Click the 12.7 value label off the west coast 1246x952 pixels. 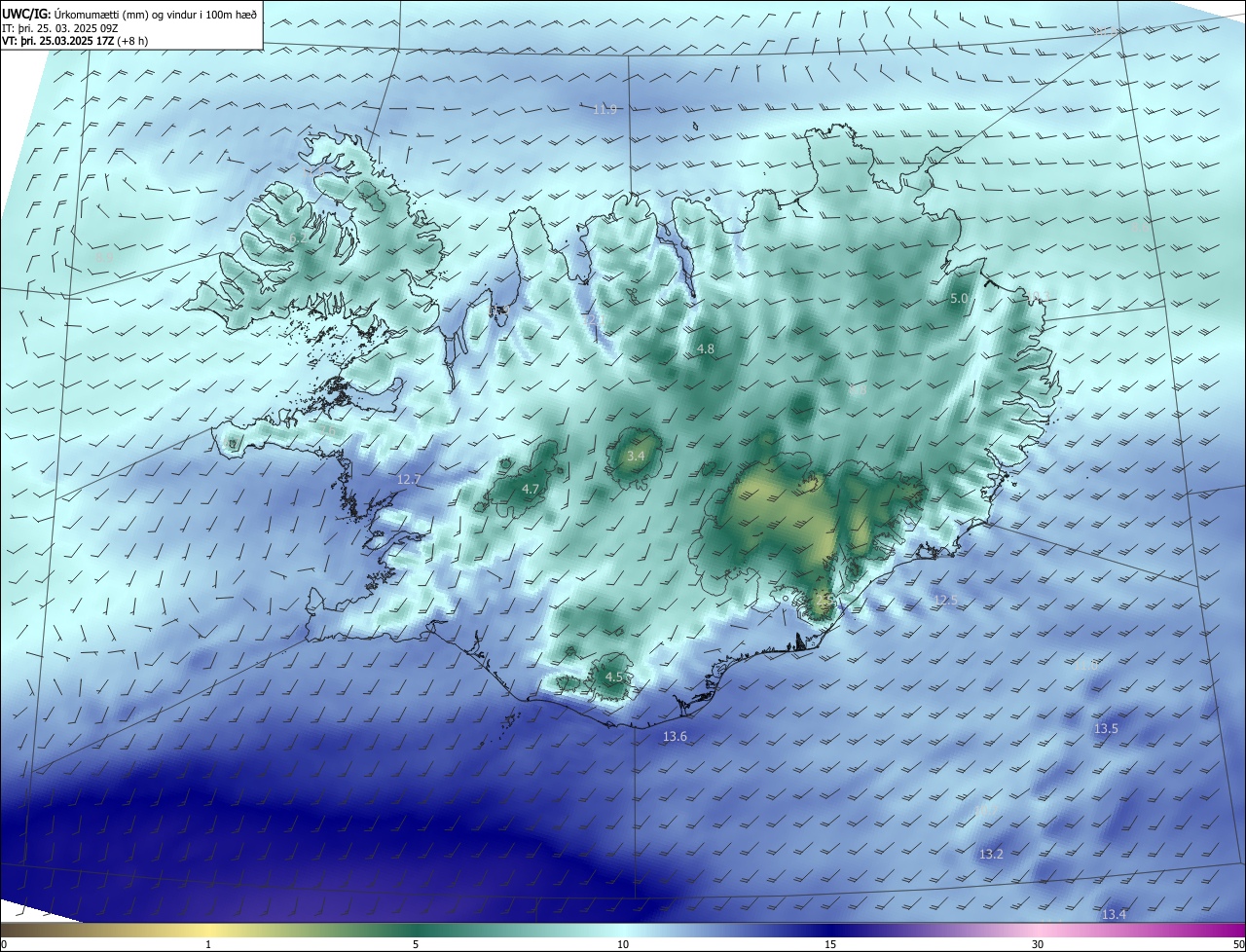tap(409, 479)
